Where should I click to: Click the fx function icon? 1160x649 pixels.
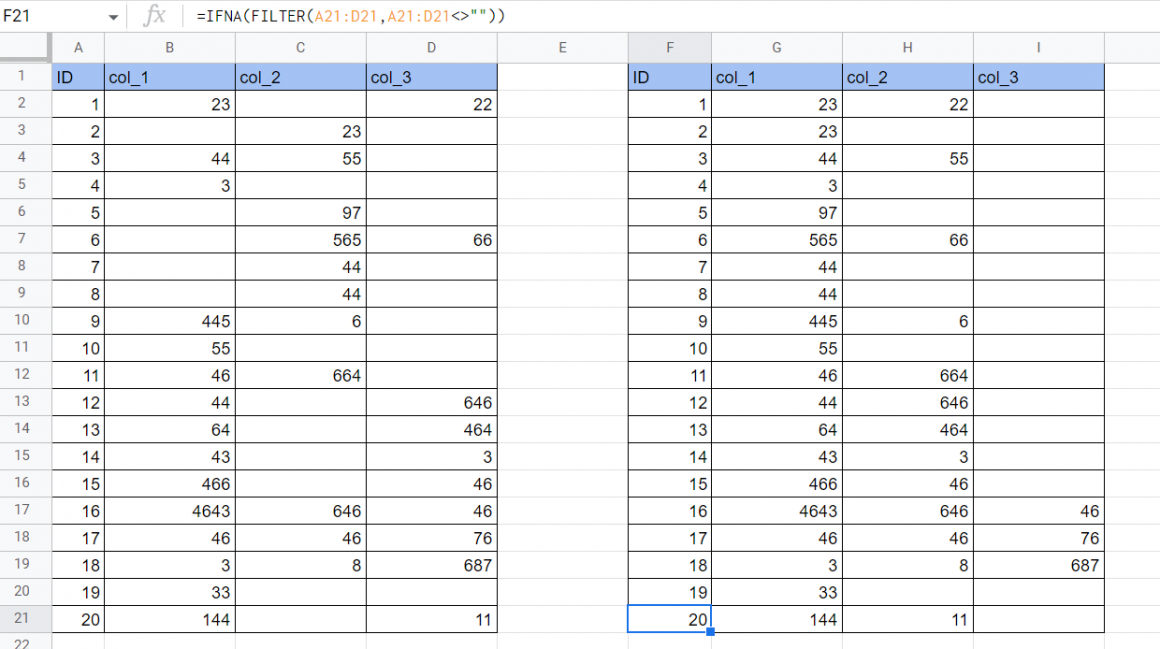coord(154,16)
